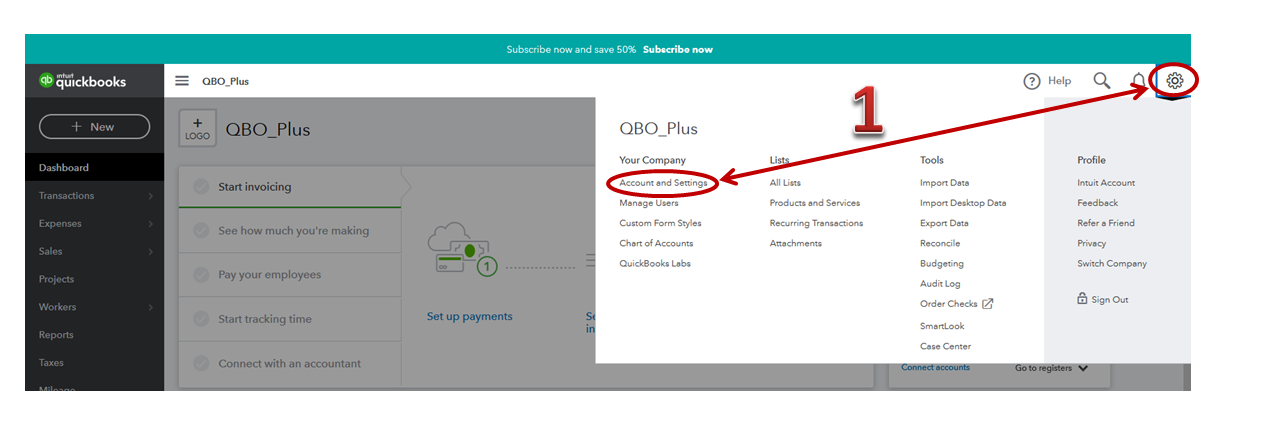Click the notifications bell icon
Screen dimensions: 1274x440
(1138, 81)
